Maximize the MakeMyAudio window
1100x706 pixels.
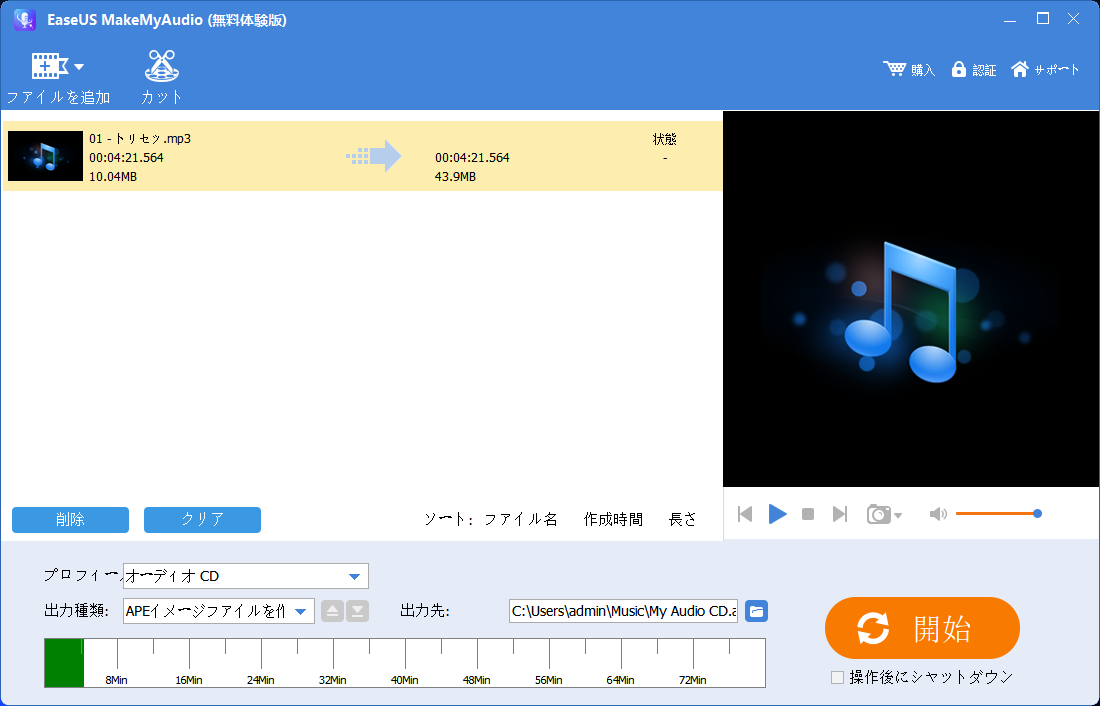click(x=1042, y=19)
